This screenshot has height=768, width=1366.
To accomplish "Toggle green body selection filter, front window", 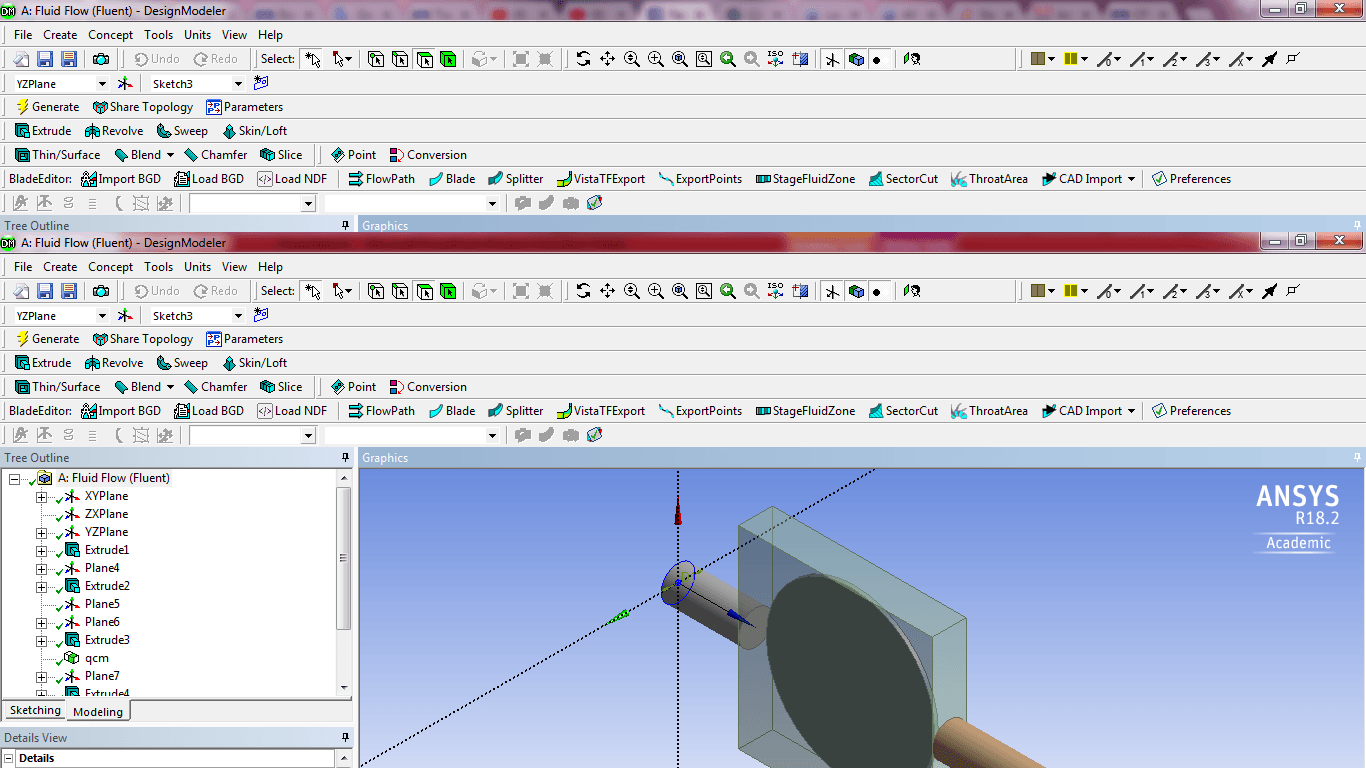I will point(448,291).
